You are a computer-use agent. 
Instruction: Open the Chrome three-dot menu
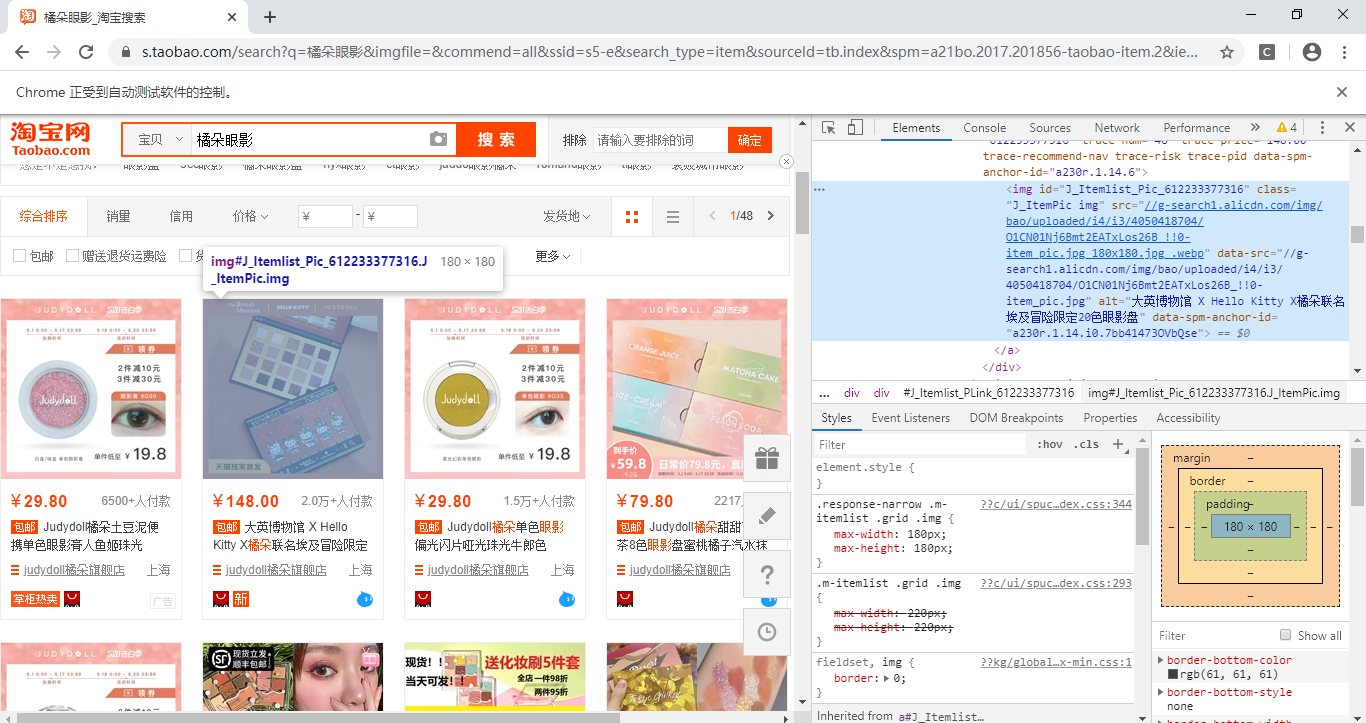[1343, 52]
